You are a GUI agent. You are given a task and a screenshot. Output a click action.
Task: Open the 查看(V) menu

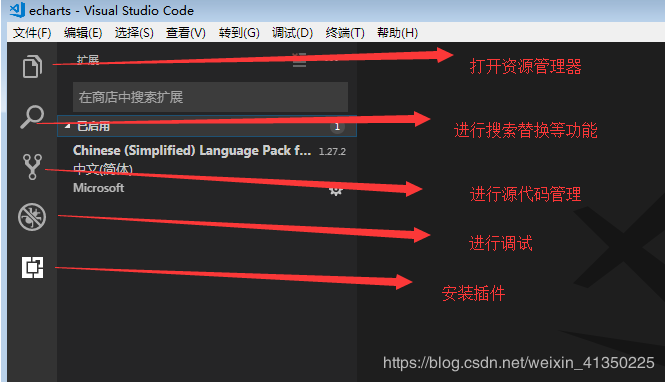click(x=186, y=33)
